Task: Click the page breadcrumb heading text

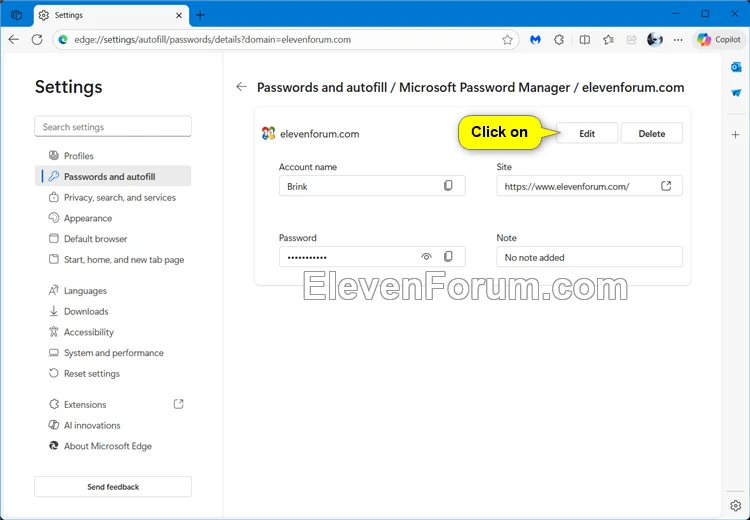Action: click(470, 87)
